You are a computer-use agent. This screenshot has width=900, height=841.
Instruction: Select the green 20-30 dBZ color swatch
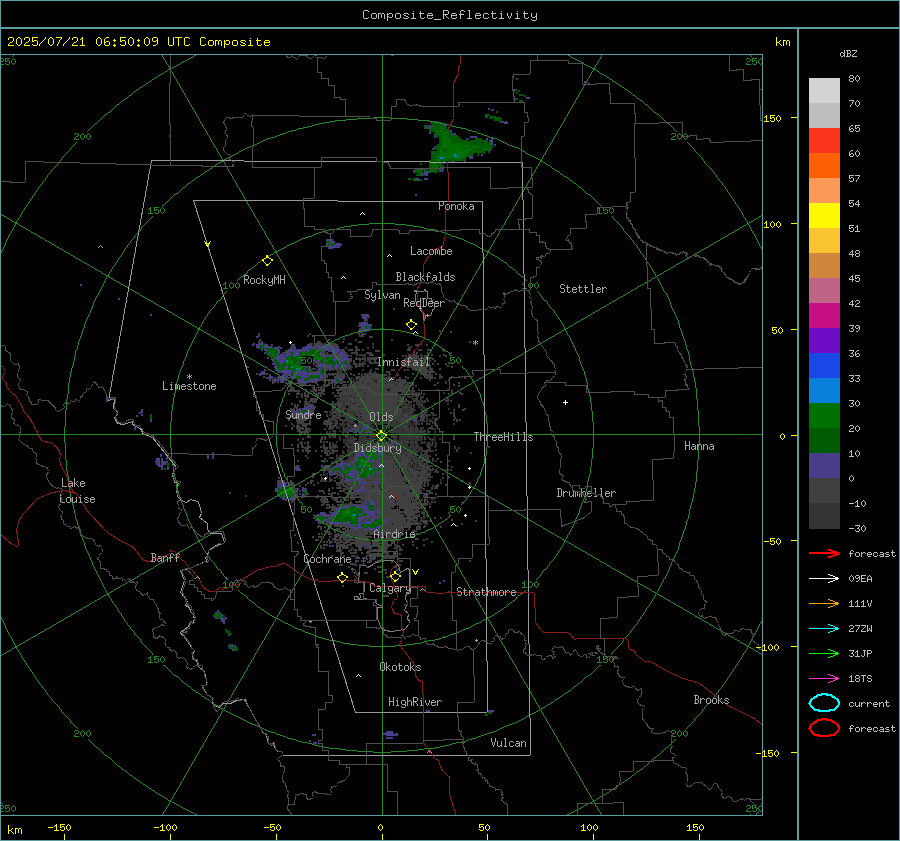click(x=824, y=415)
